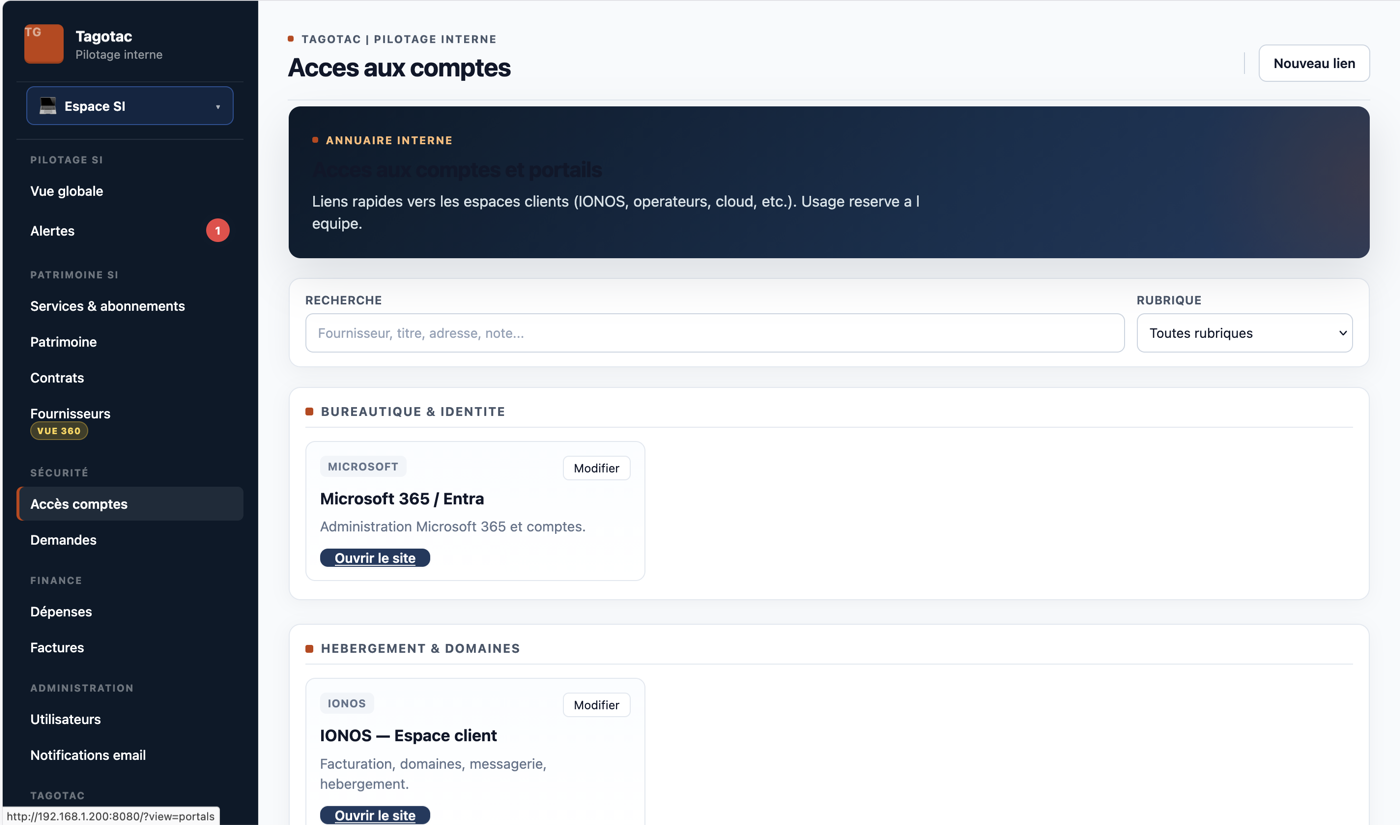
Task: Click Modifier on the IONOS card
Action: [x=597, y=705]
